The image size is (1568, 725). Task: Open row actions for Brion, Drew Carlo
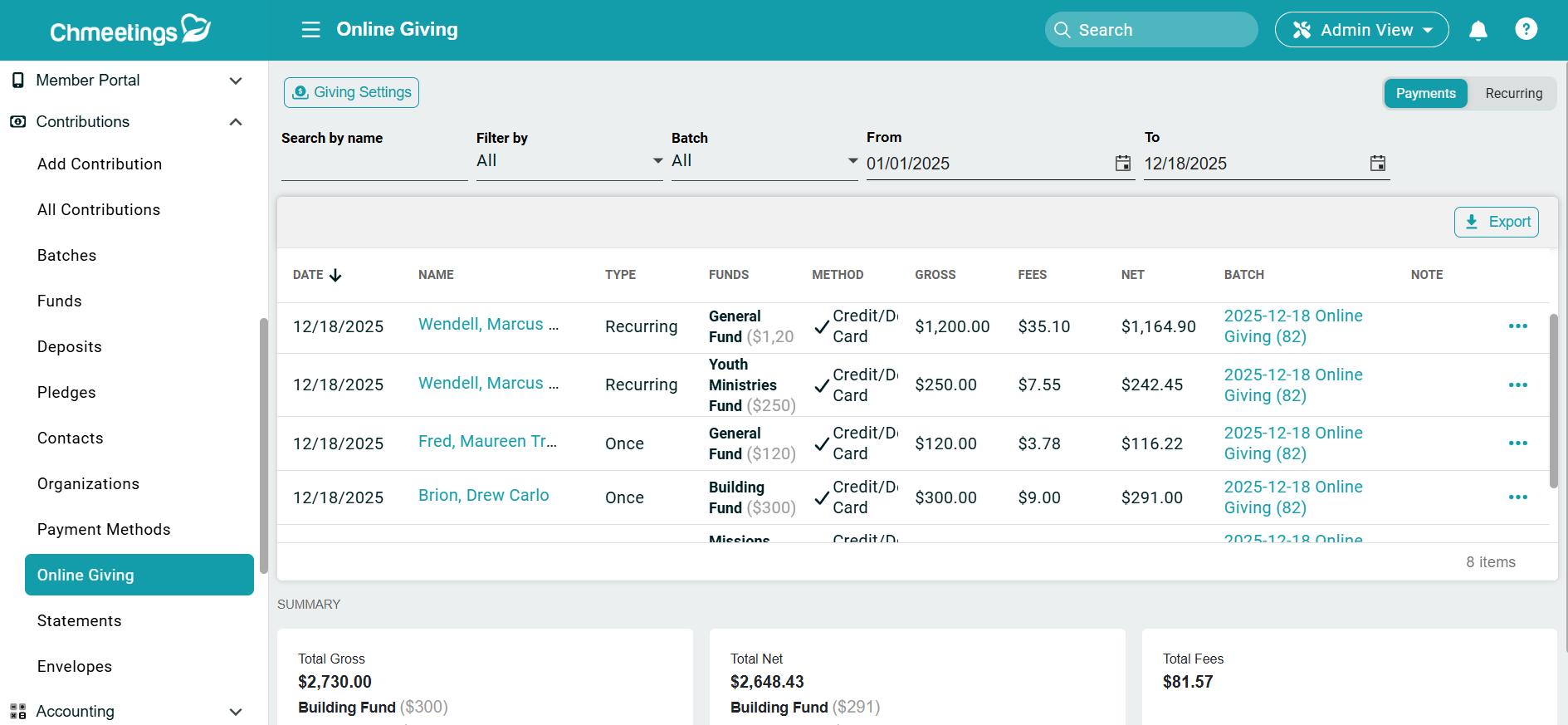coord(1517,497)
